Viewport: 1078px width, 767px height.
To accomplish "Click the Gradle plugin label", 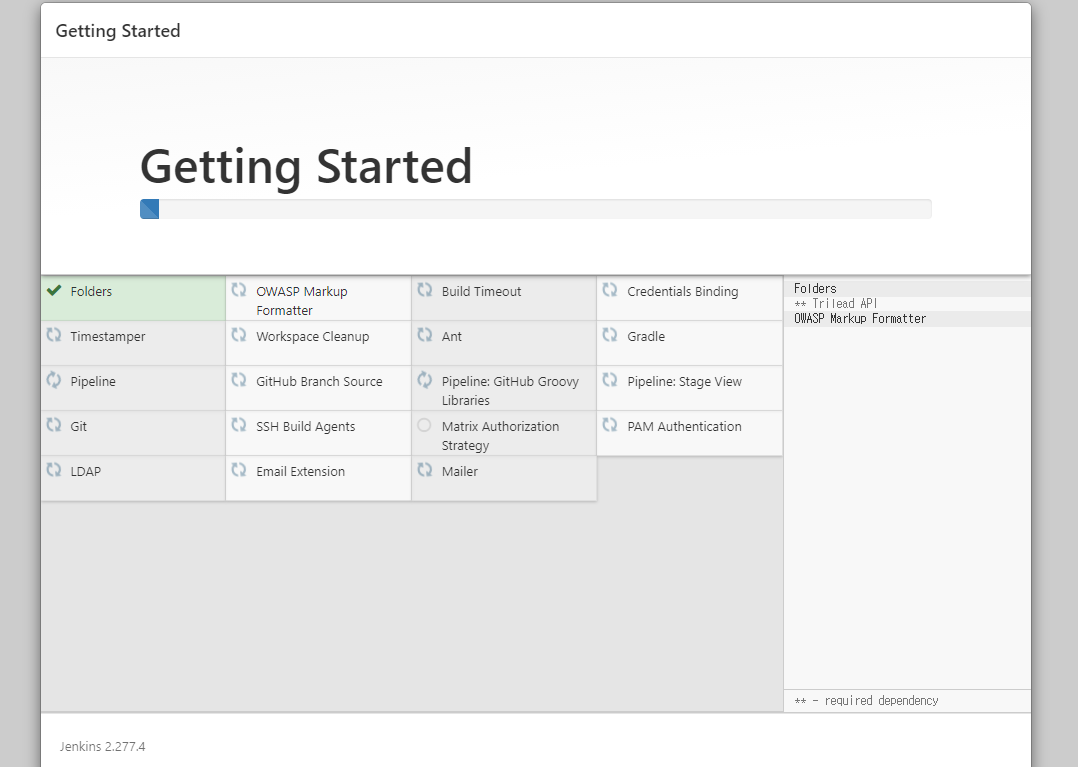I will point(646,337).
